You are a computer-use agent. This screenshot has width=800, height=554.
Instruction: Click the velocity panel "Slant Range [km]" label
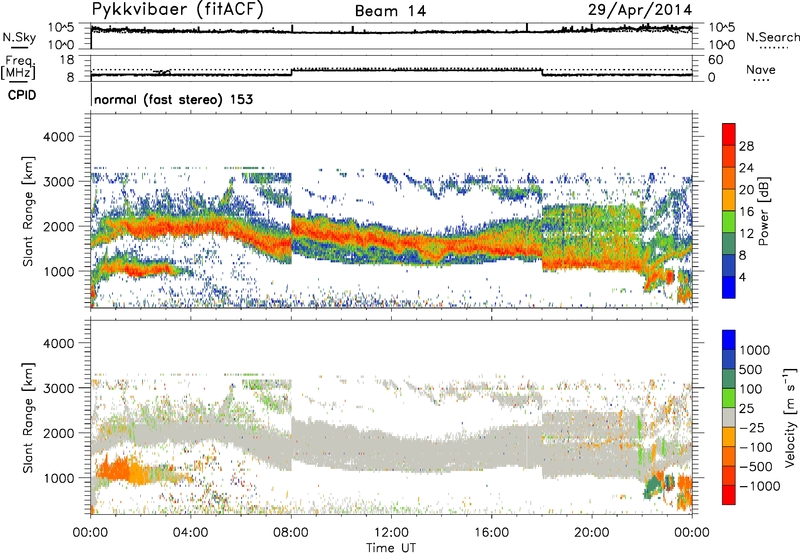pos(28,417)
